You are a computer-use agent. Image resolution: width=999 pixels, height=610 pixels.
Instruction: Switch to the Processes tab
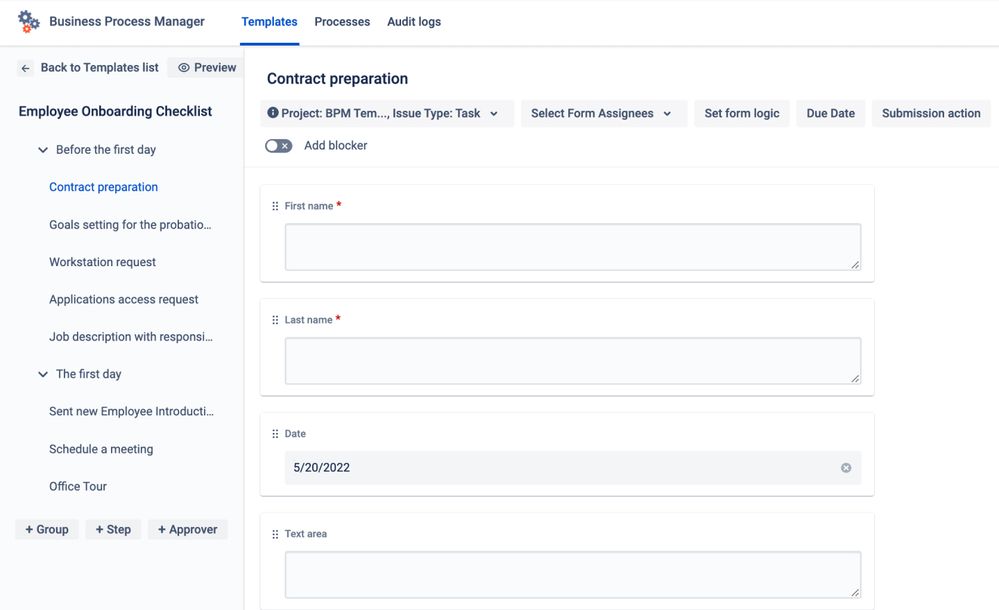tap(342, 22)
